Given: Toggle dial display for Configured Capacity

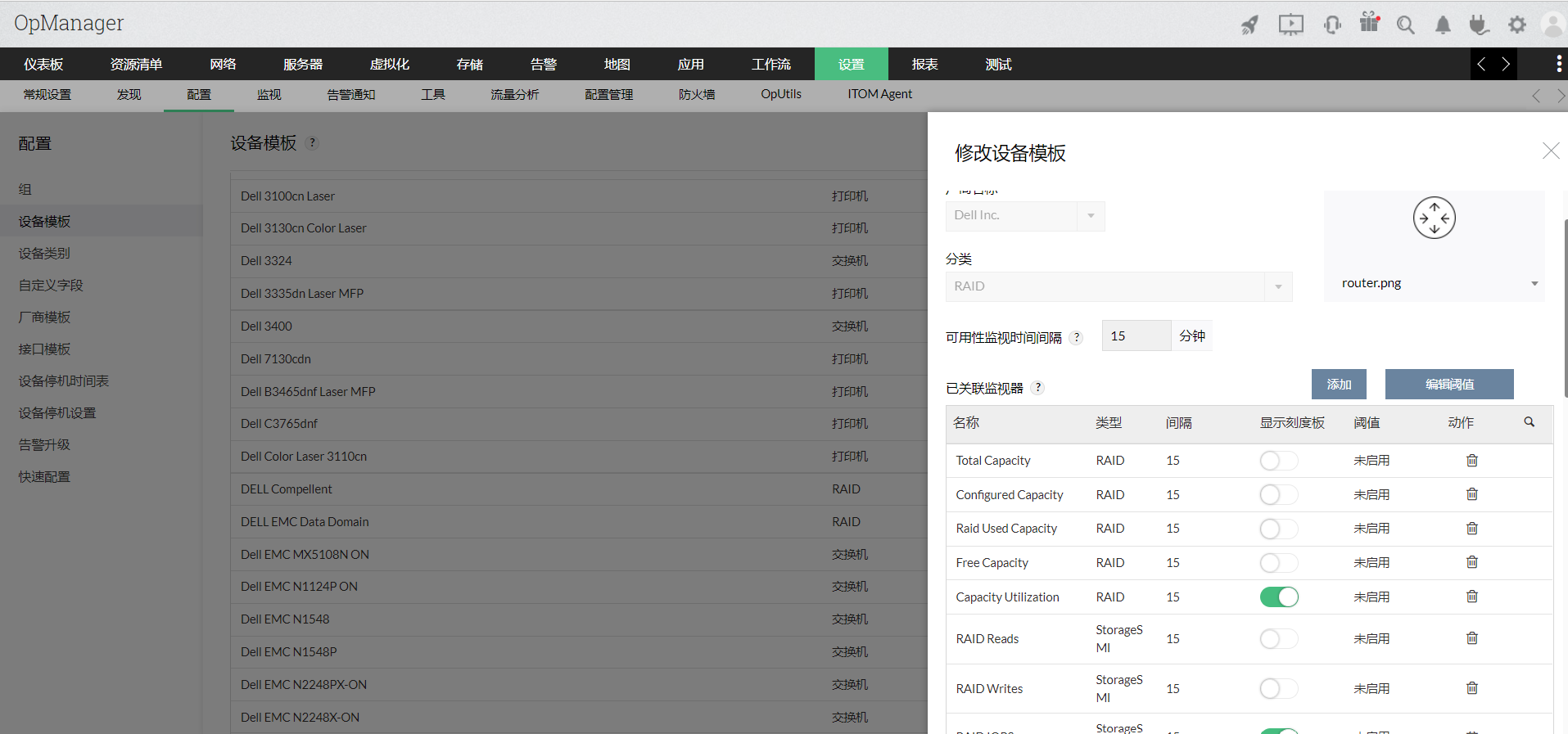Looking at the screenshot, I should click(x=1279, y=495).
